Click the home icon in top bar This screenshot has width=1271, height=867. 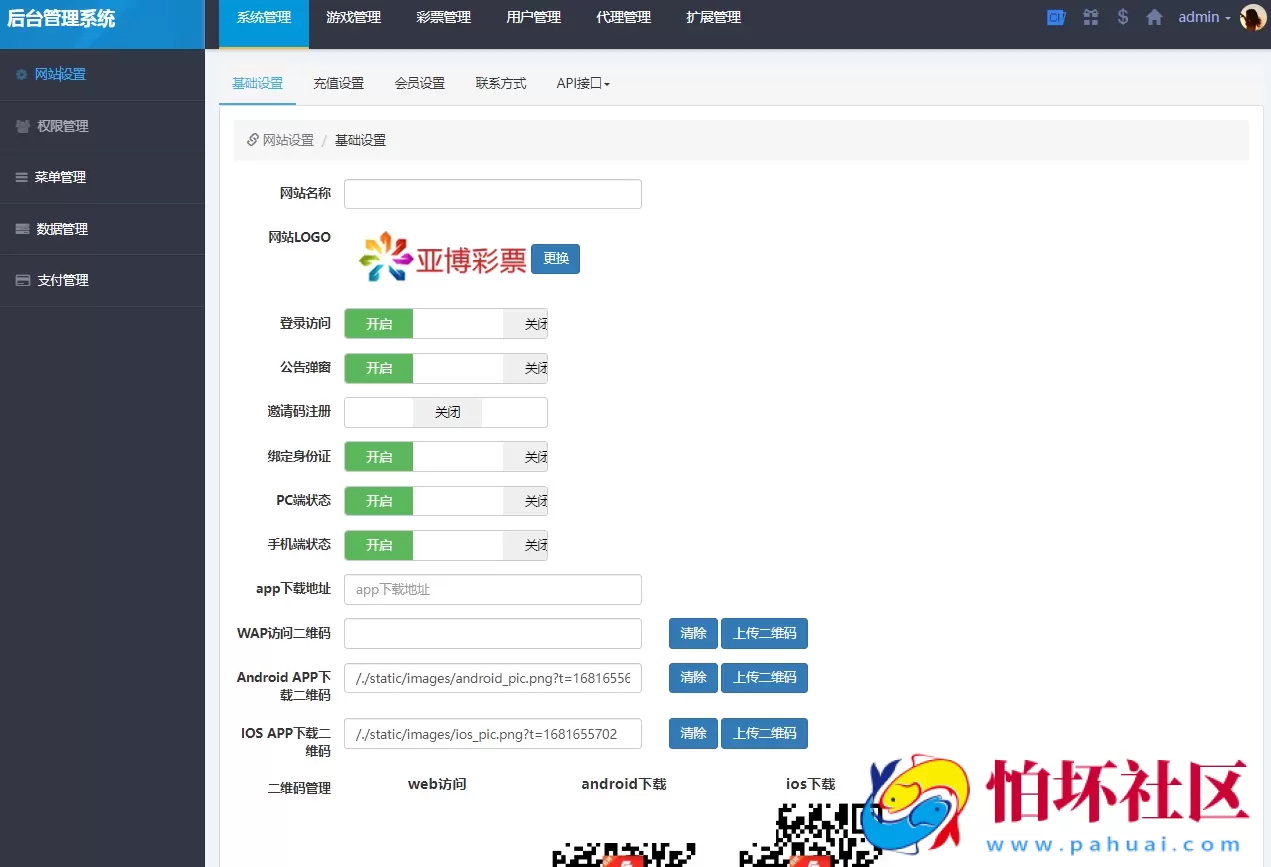pyautogui.click(x=1154, y=16)
